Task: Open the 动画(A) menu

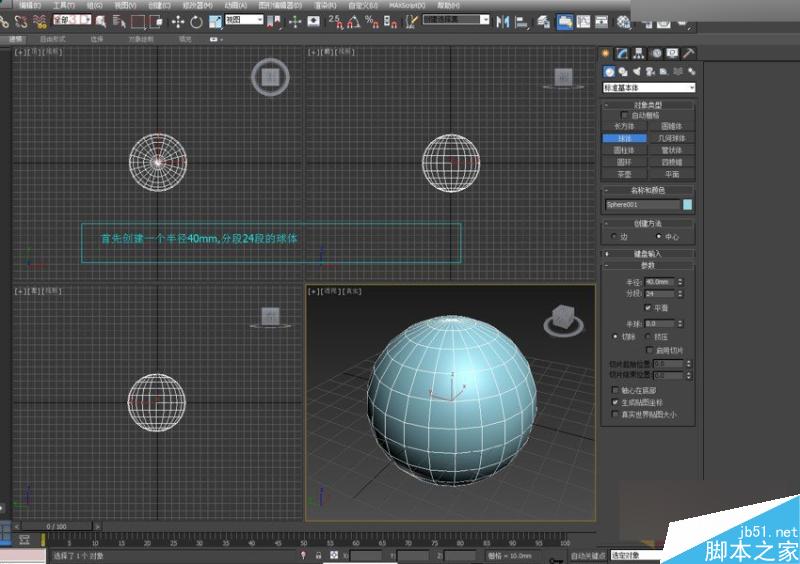Action: tap(235, 5)
